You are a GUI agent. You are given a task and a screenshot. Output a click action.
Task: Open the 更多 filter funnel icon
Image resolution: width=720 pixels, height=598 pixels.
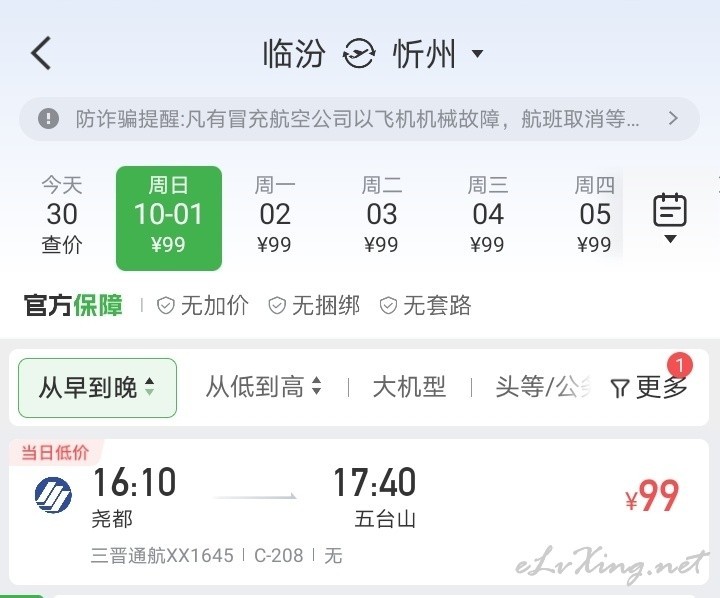(x=619, y=388)
